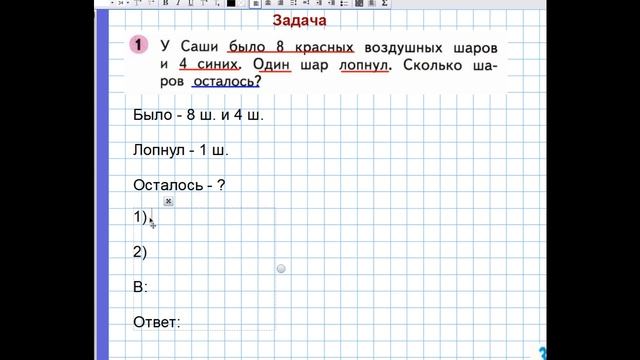Click the Sigma formula icon
This screenshot has height=360, width=640.
tap(384, 3)
